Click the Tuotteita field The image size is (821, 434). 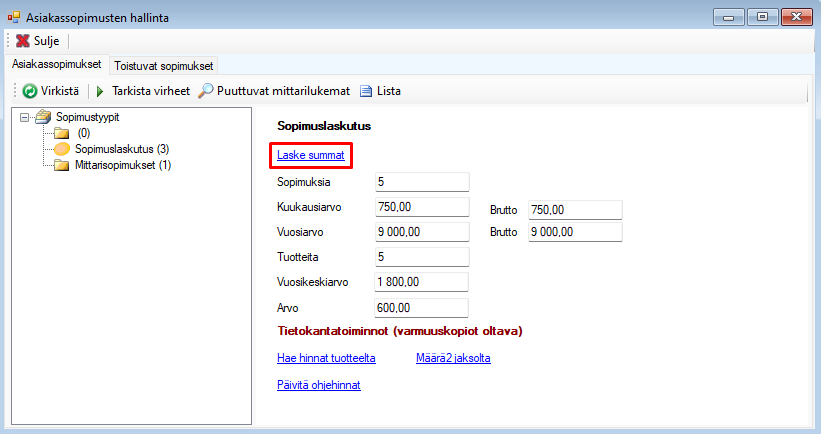(x=422, y=257)
